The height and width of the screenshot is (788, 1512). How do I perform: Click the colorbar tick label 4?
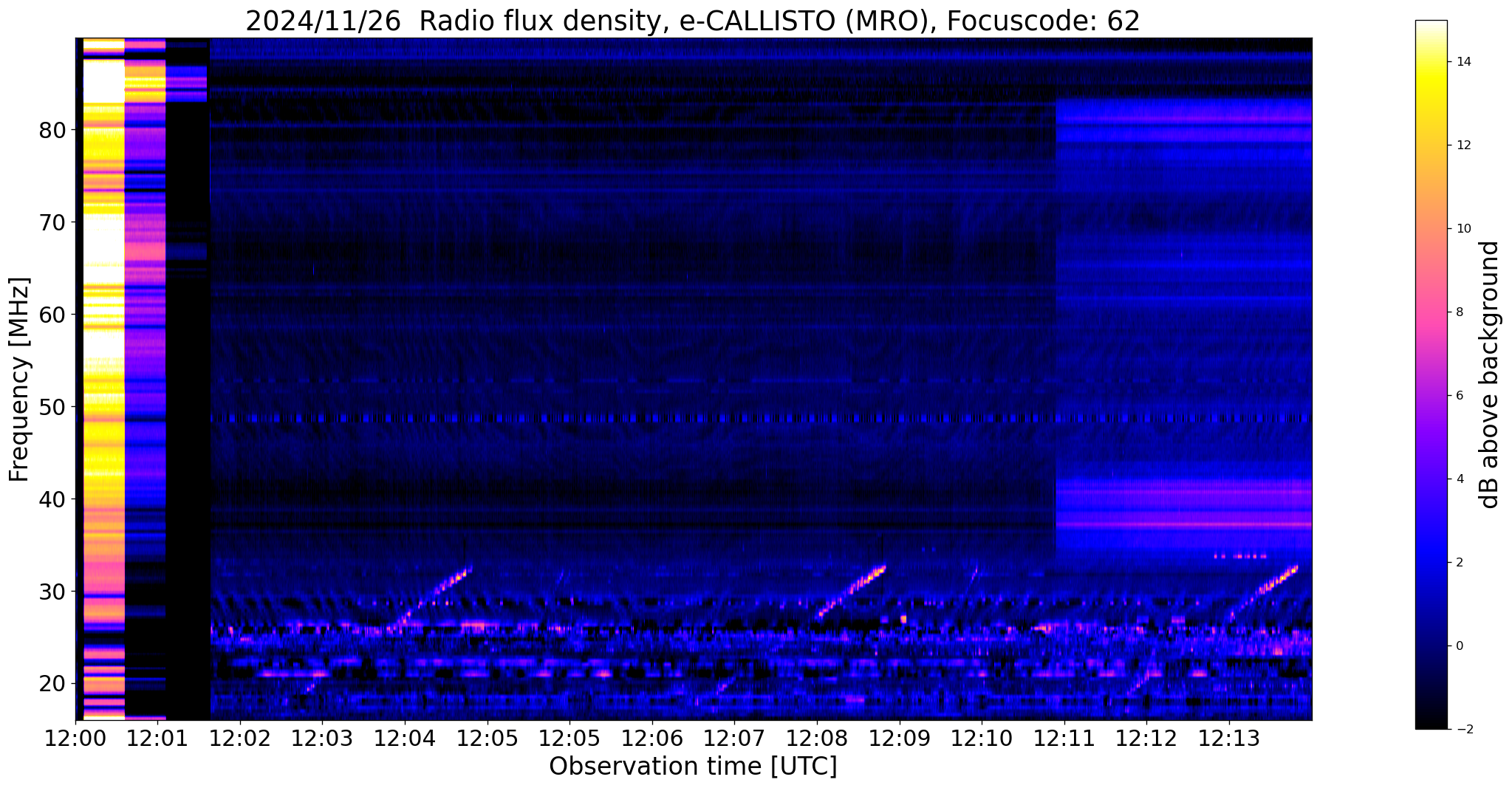pos(1459,479)
